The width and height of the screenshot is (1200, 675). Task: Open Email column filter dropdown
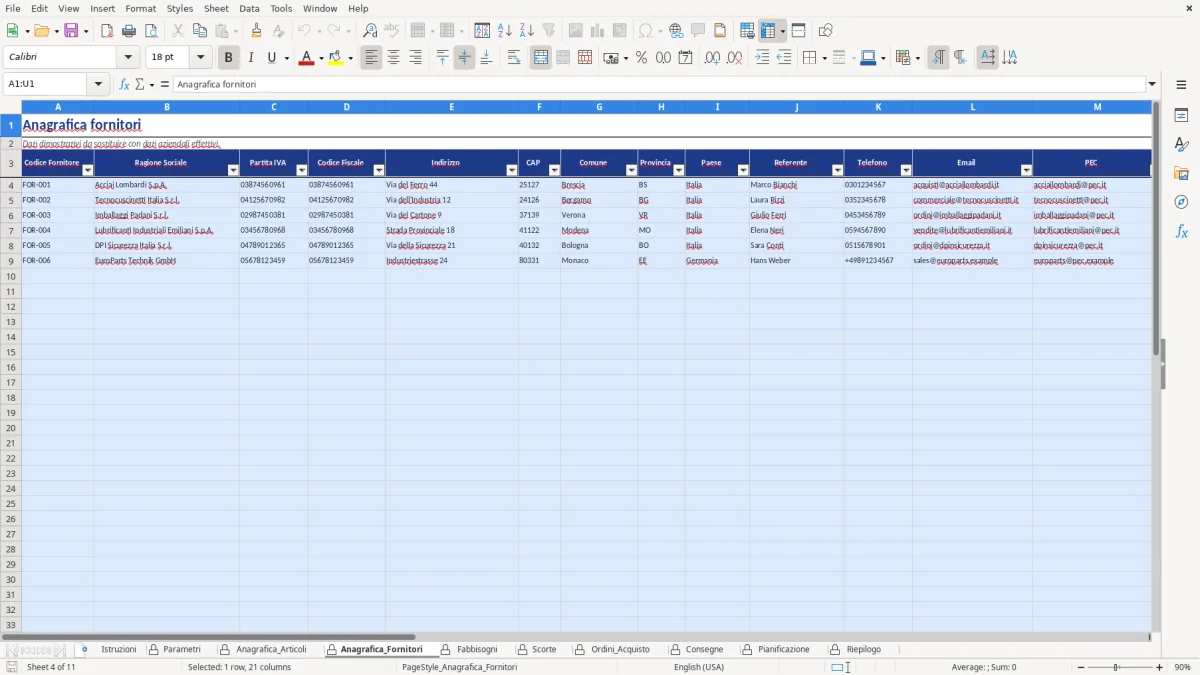(1026, 170)
